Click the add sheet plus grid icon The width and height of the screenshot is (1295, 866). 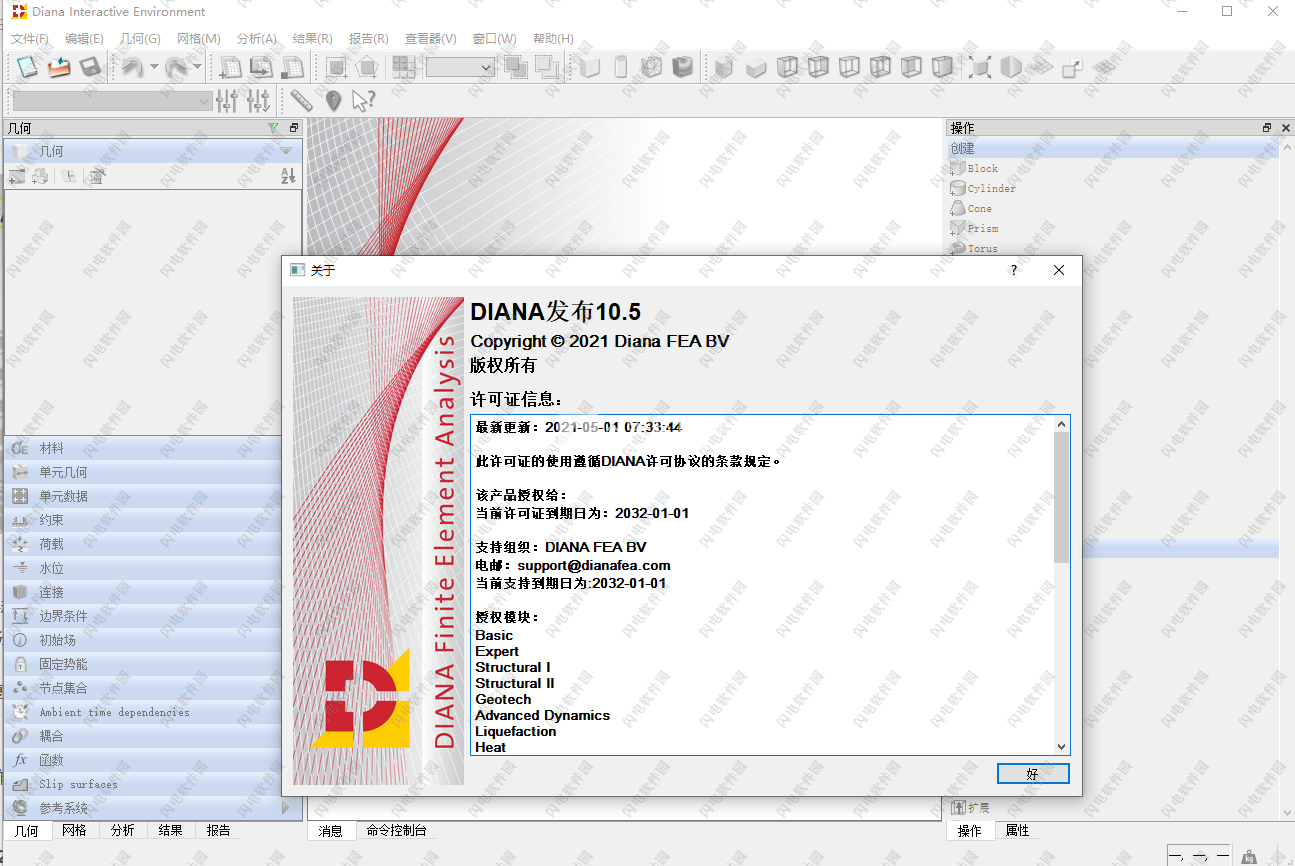(x=231, y=67)
